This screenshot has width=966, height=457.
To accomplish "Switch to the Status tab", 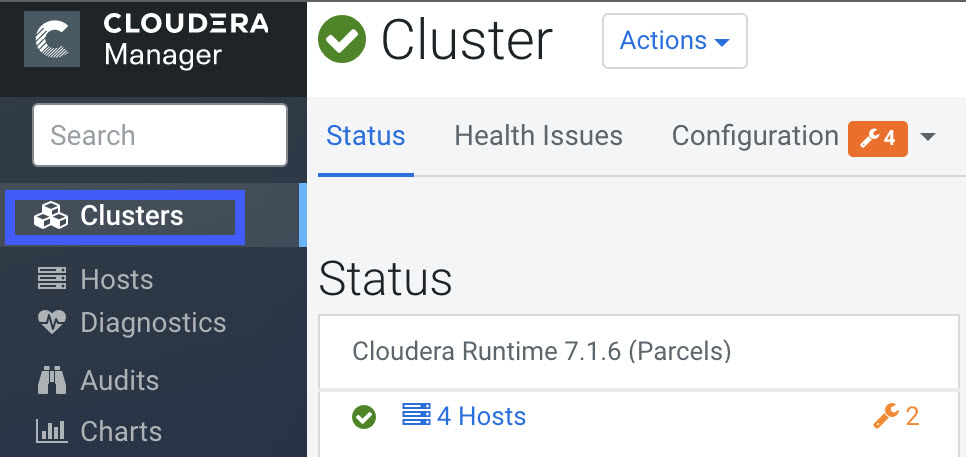I will 366,136.
